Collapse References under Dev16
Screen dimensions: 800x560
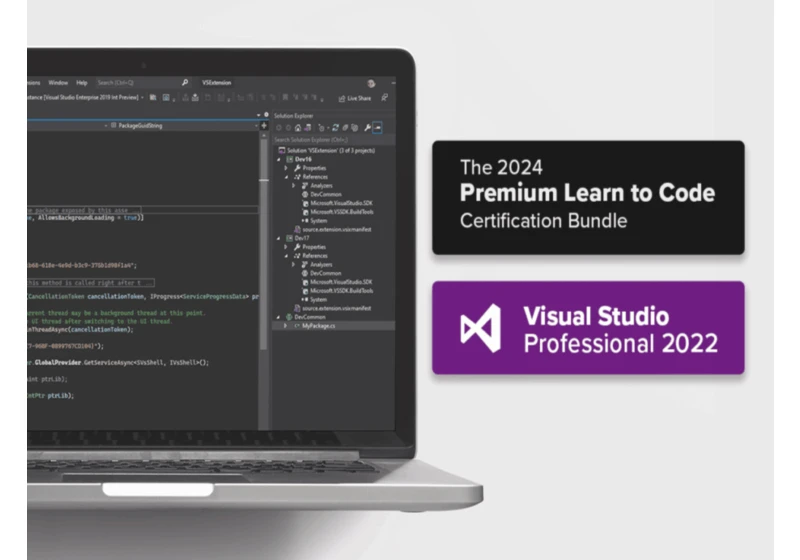(286, 177)
